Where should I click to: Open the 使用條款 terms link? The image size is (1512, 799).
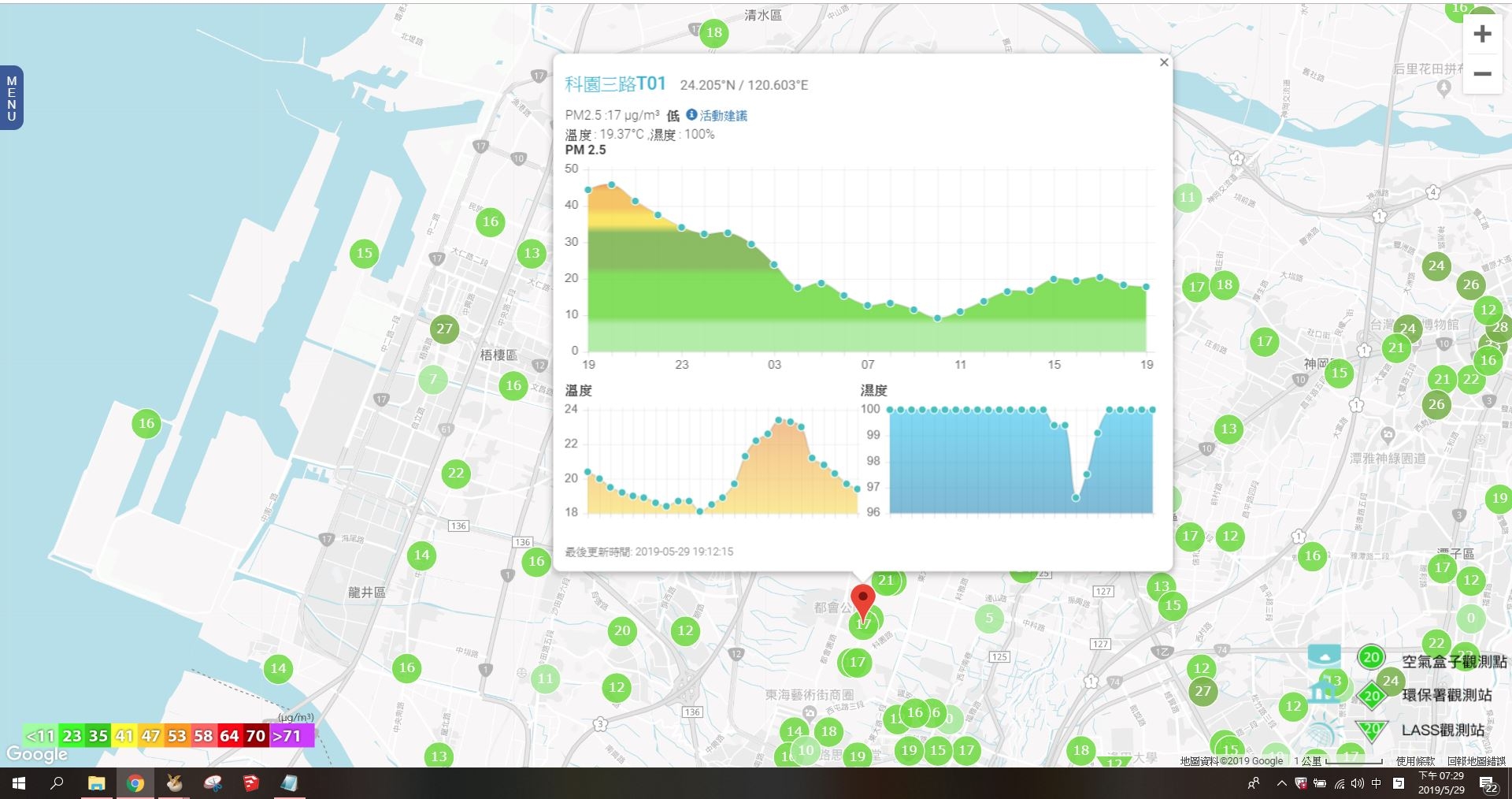coord(1415,761)
